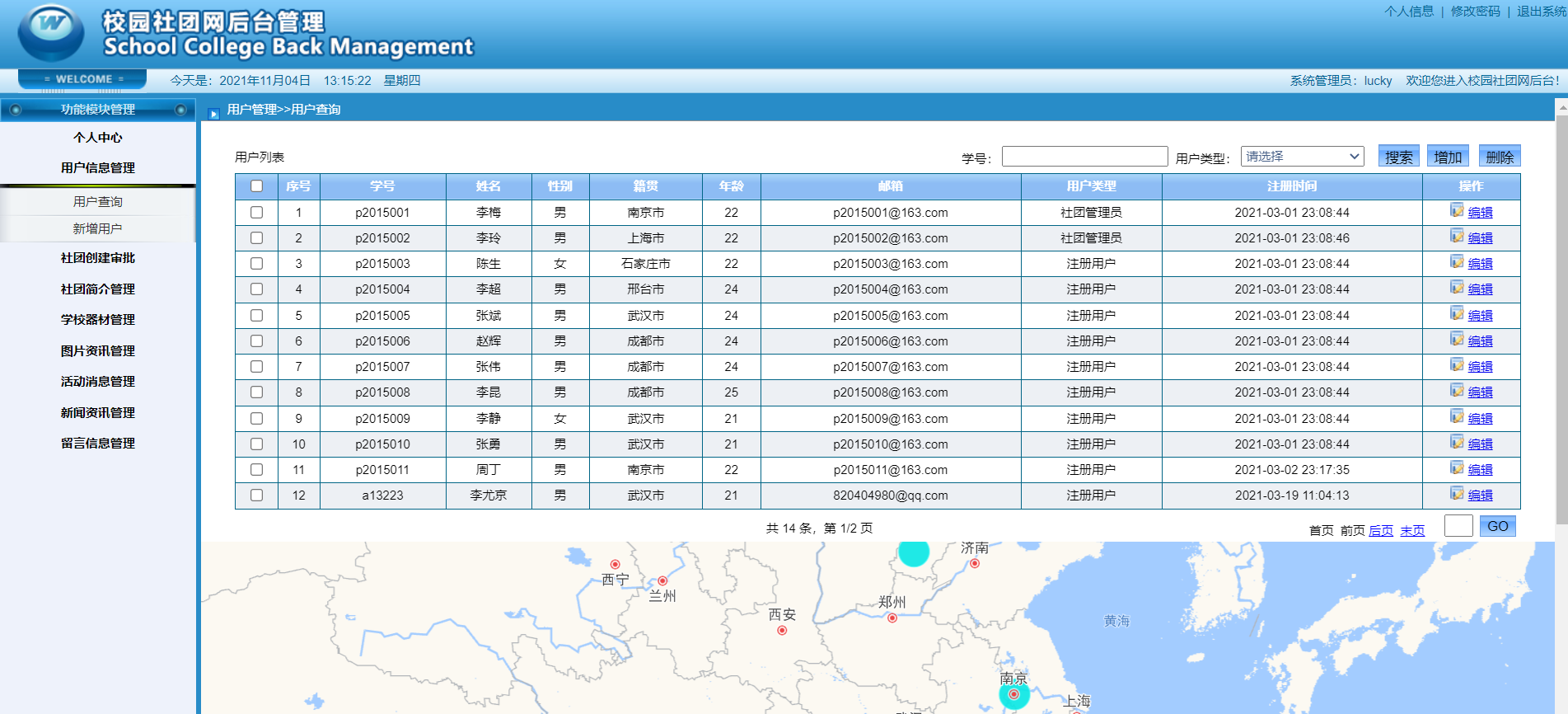Click email cell 820404980@qq.com
1568x714 pixels.
891,496
